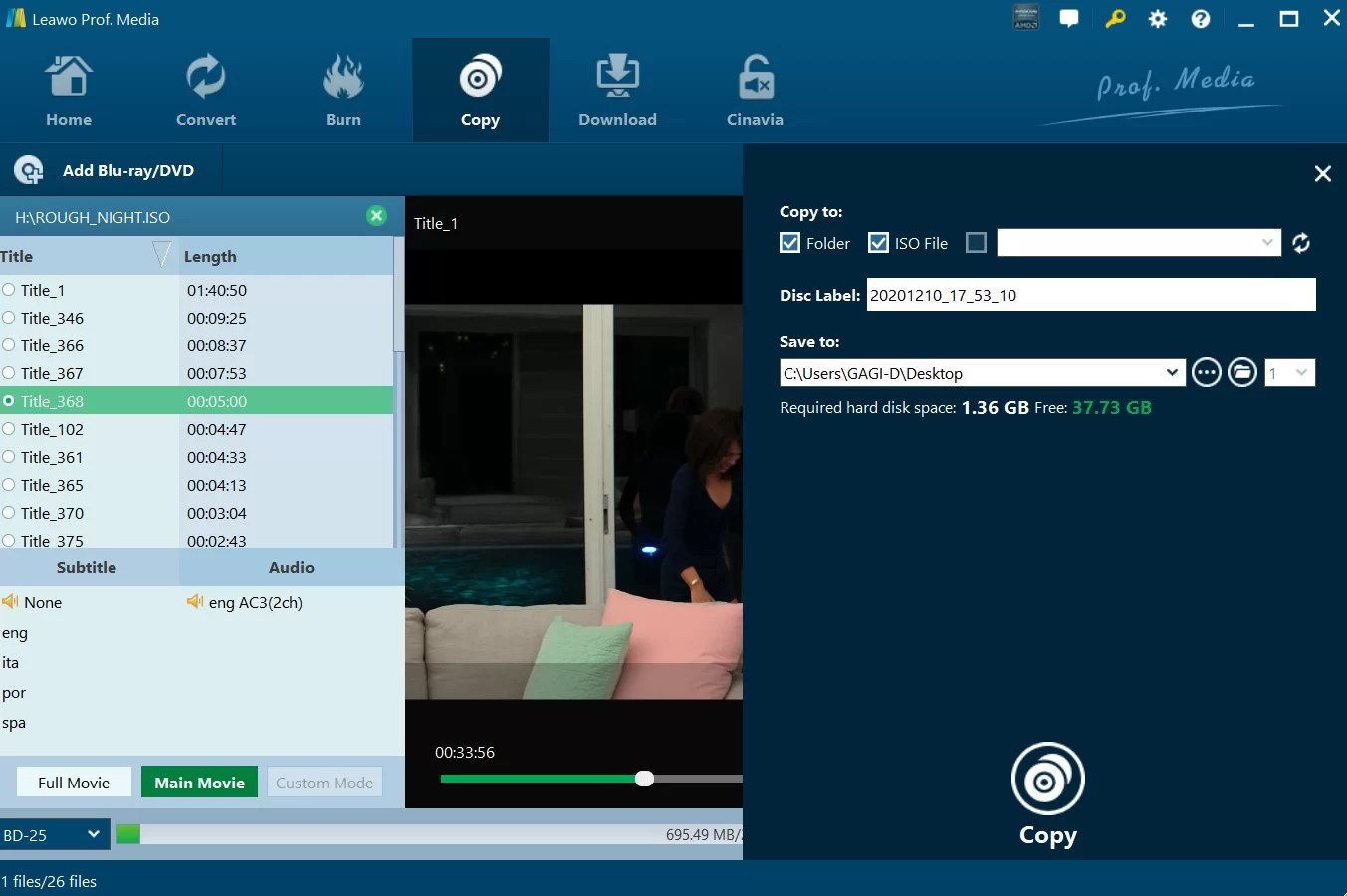Click the playback progress slider
Viewport: 1347px width, 896px height.
point(644,779)
